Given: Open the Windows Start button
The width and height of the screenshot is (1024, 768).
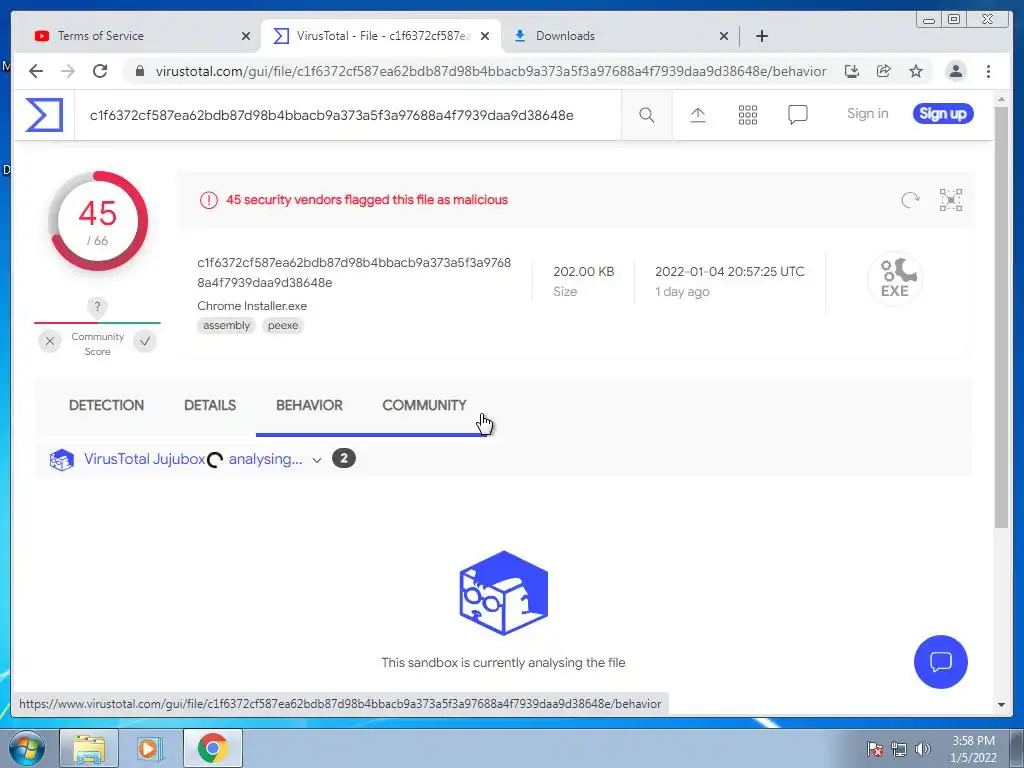Looking at the screenshot, I should (27, 749).
